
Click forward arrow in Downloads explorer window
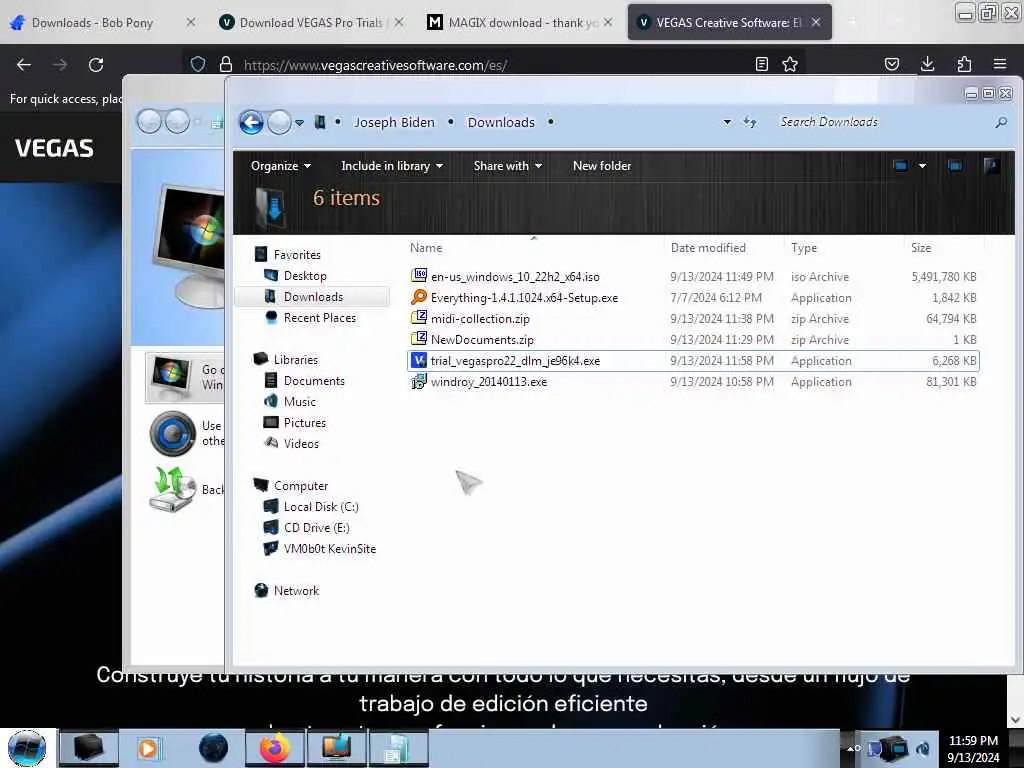pyautogui.click(x=280, y=122)
